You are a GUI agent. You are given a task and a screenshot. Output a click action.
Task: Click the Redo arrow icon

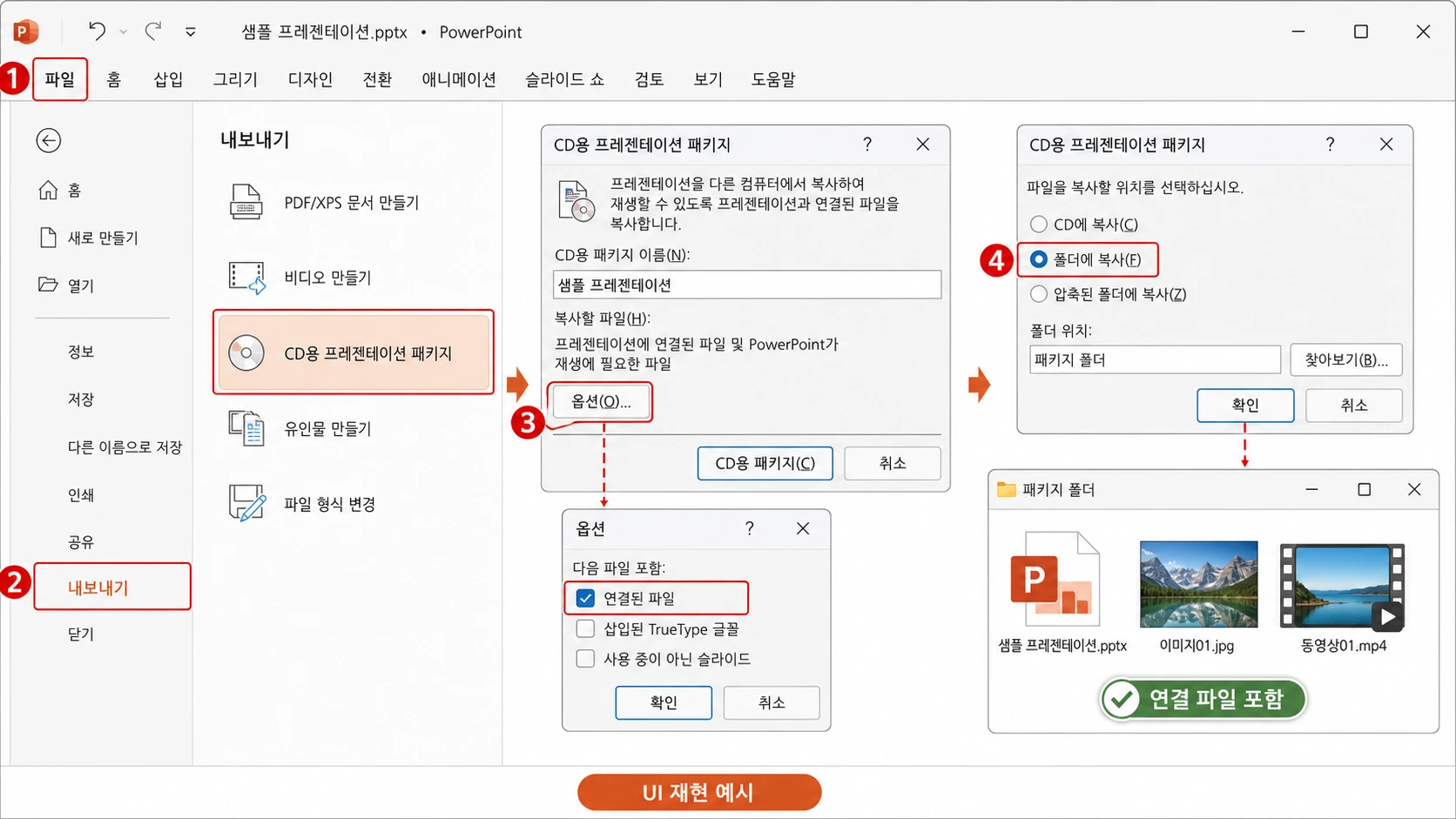[x=153, y=31]
